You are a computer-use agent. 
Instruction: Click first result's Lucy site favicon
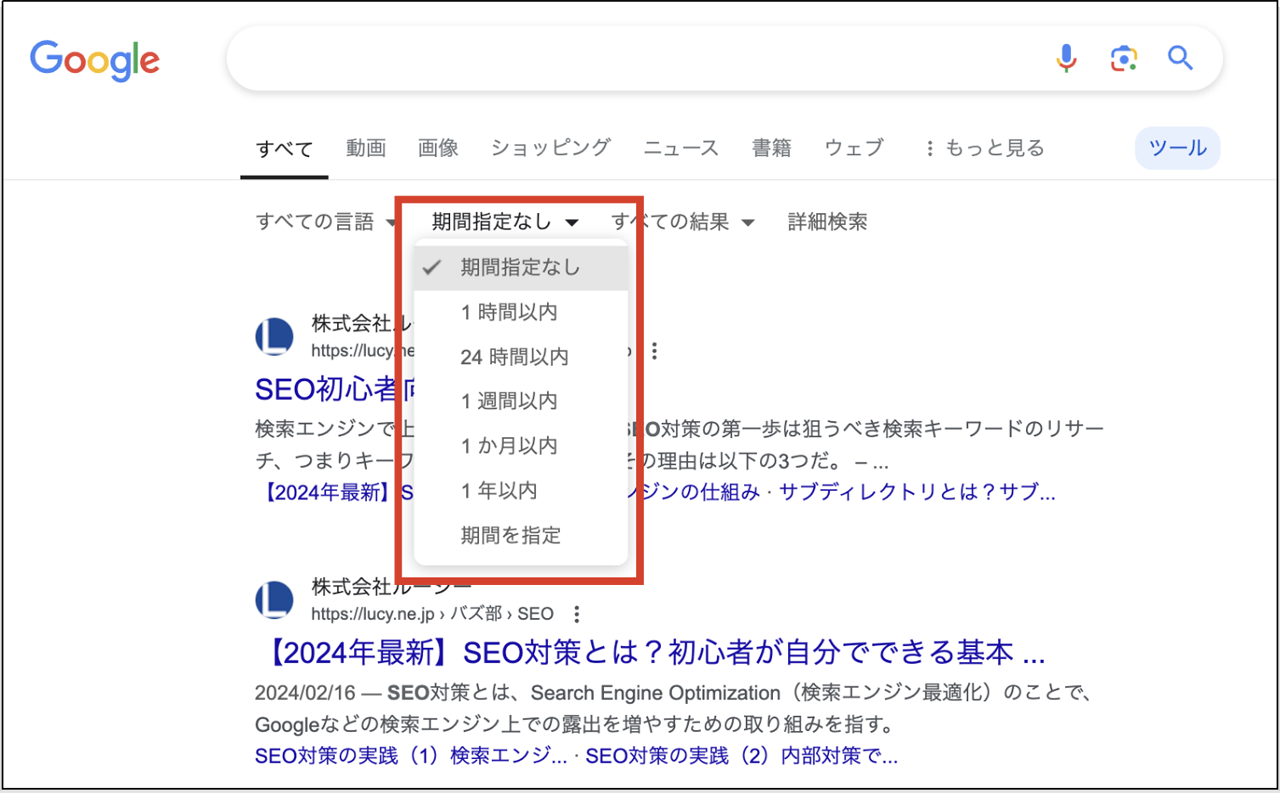click(274, 337)
